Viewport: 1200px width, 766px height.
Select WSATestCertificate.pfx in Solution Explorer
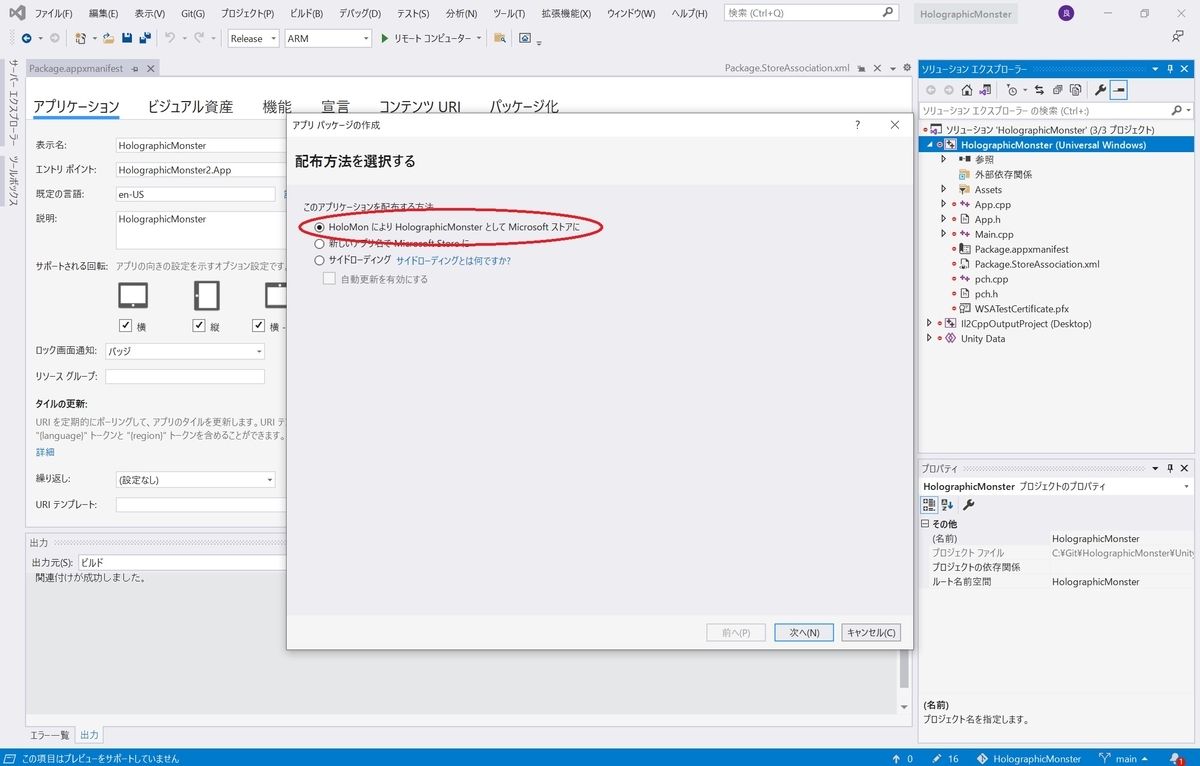pos(1021,309)
